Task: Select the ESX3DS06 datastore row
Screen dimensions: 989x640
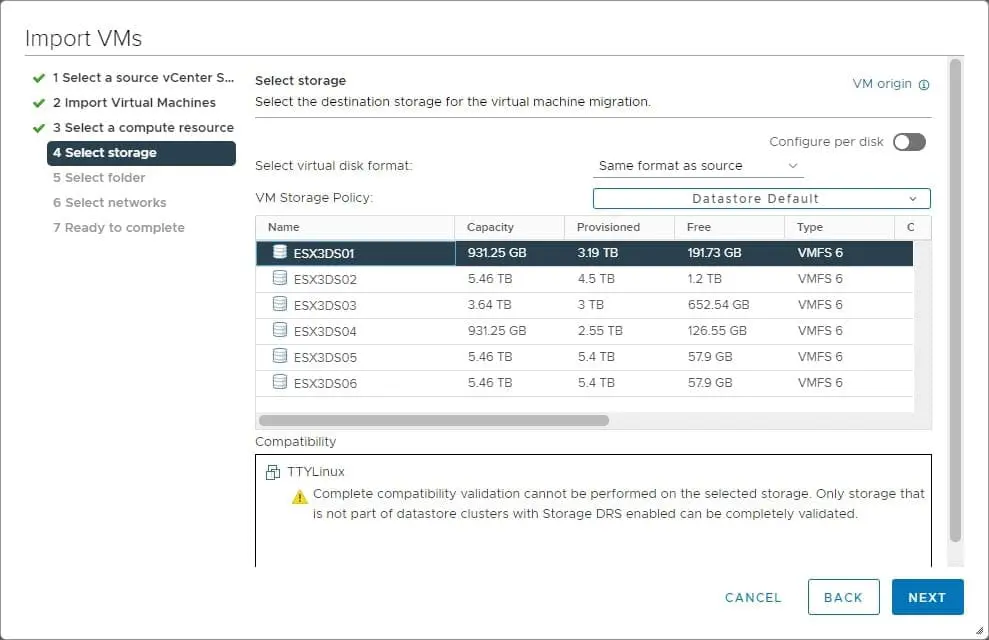Action: [x=584, y=383]
